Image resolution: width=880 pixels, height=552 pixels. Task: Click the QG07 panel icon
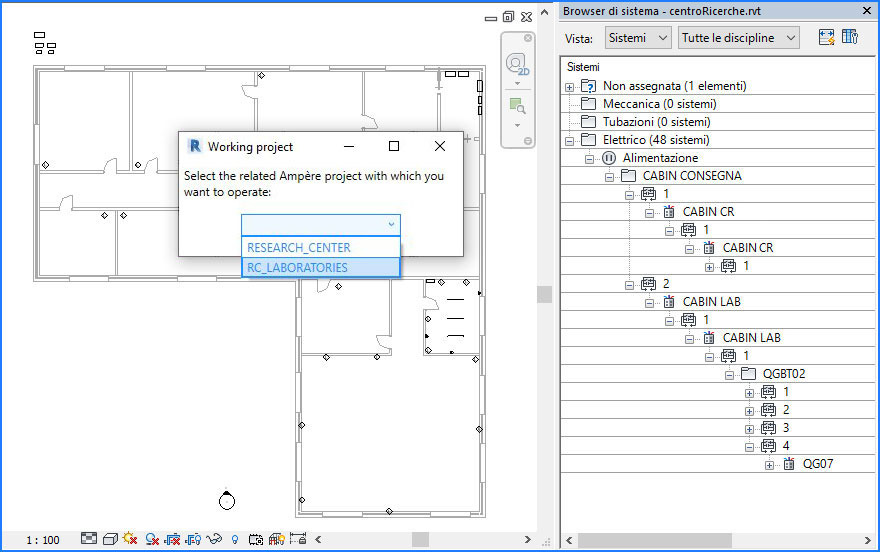(x=789, y=464)
